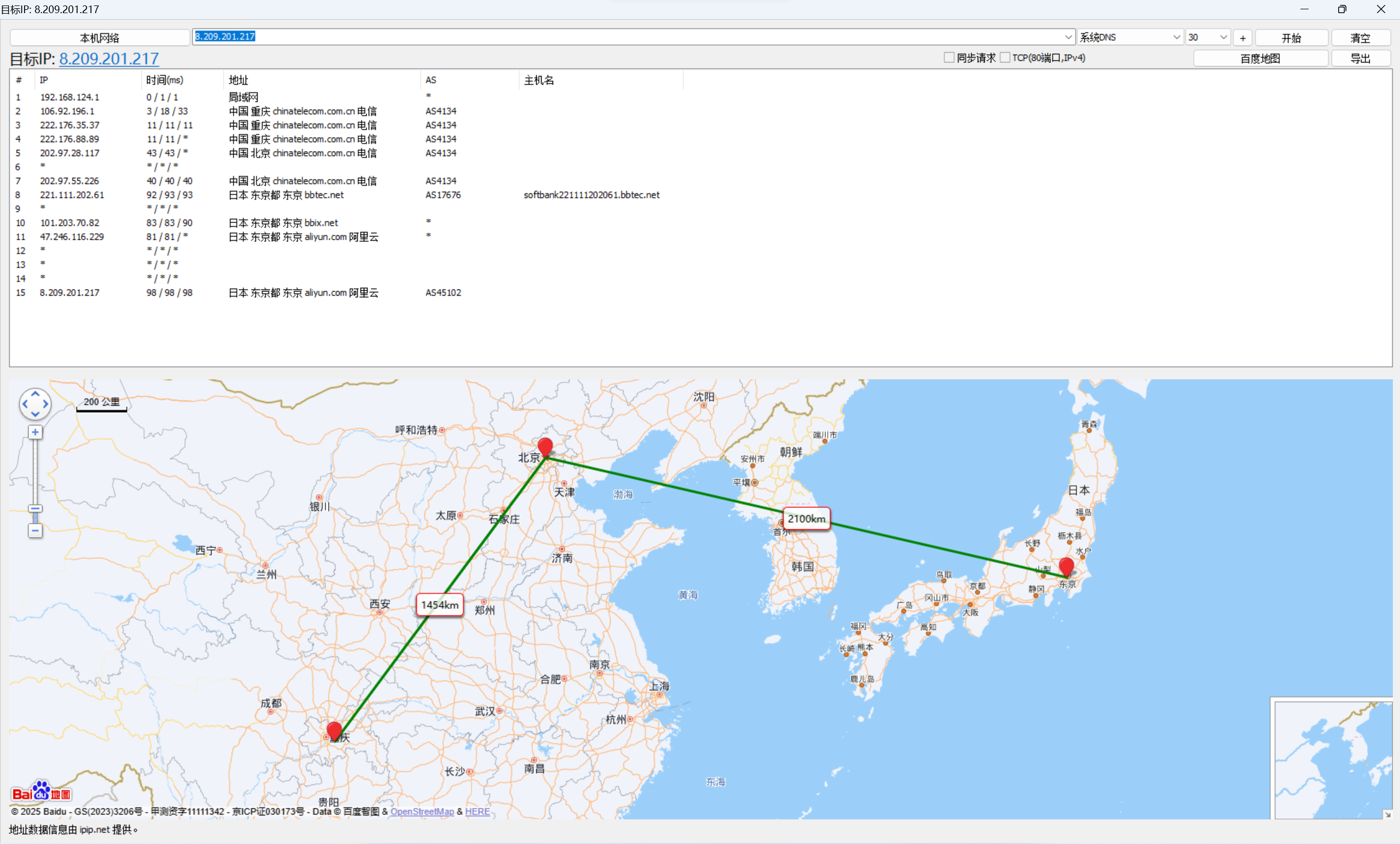The width and height of the screenshot is (1400, 844).
Task: Enable the 同步请求 checkbox
Action: click(949, 58)
